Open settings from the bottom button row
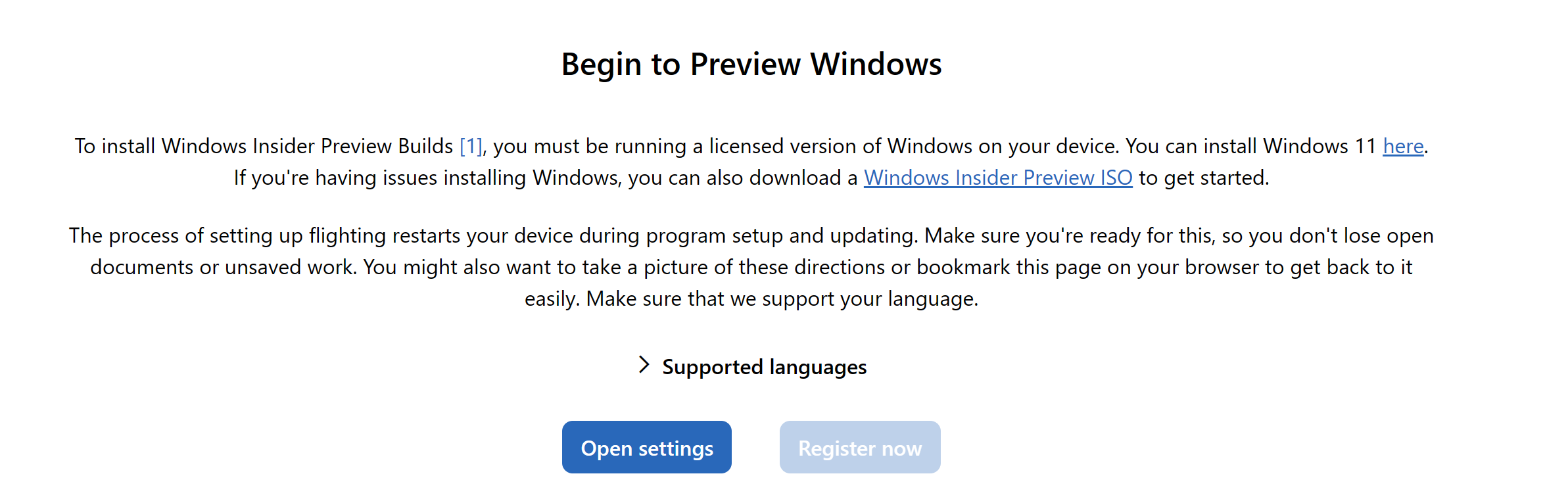Screen dimensions: 1568x503 (646, 447)
